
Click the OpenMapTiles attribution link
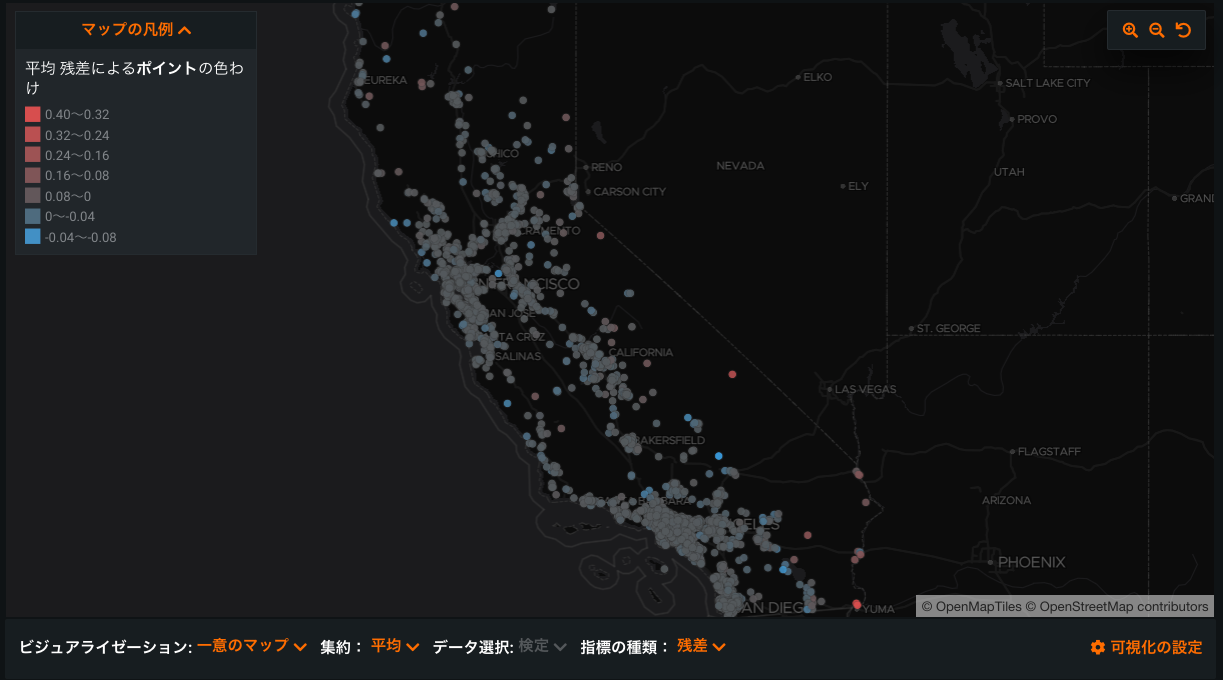[x=972, y=606]
